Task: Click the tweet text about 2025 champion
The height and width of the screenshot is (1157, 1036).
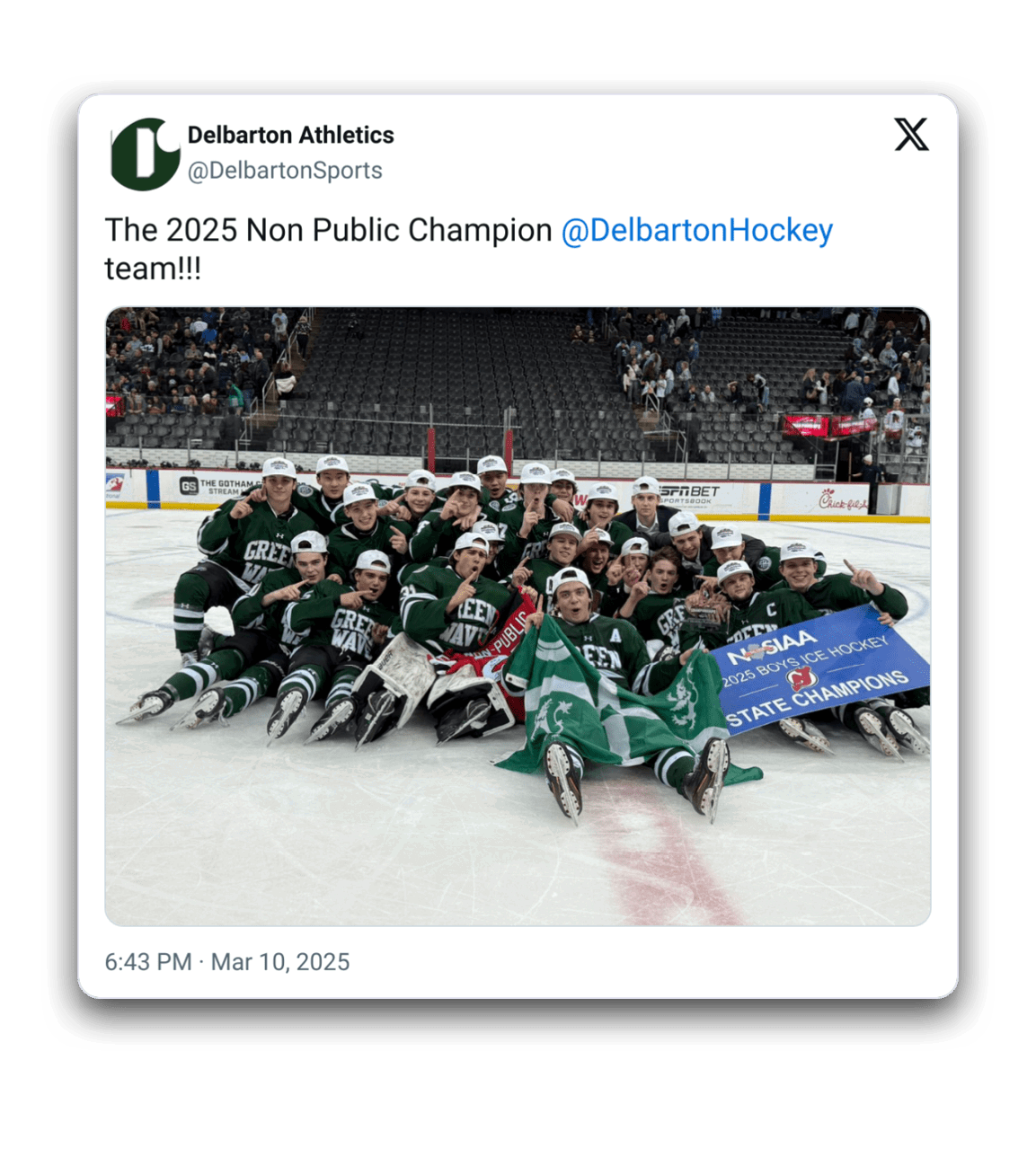Action: (x=328, y=230)
